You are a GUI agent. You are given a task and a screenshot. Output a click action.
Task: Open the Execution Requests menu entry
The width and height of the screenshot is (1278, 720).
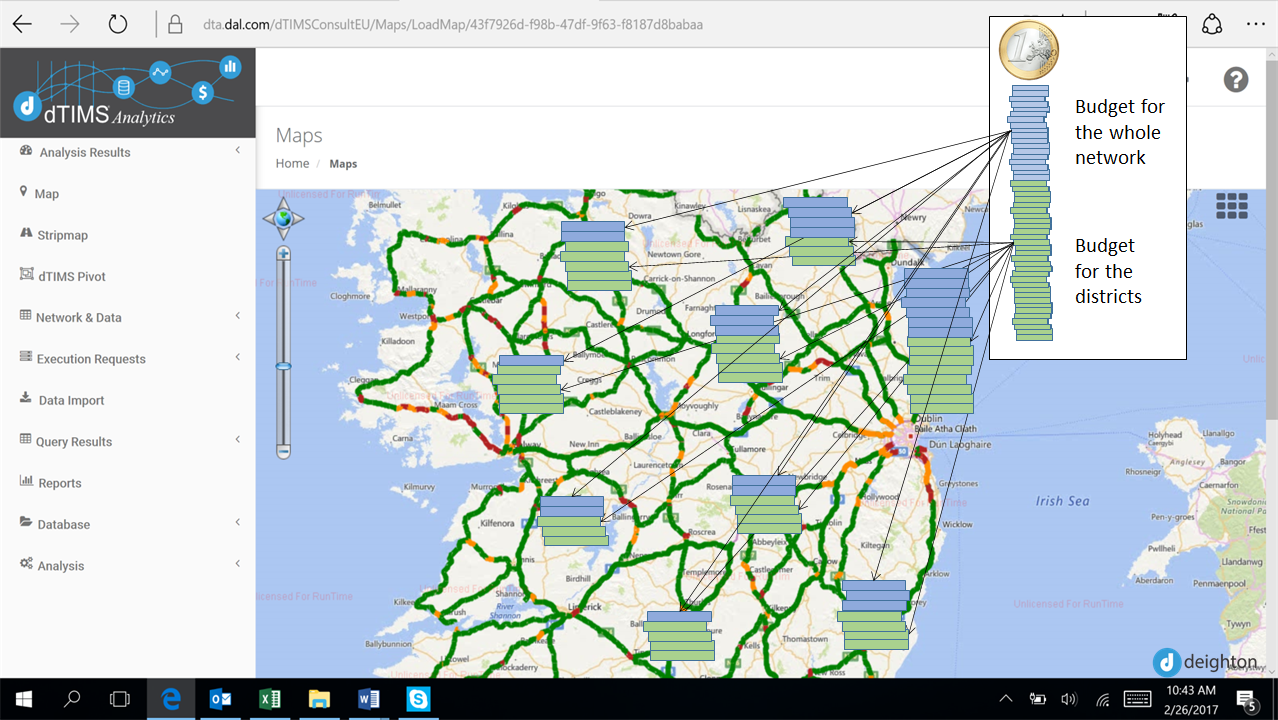click(x=92, y=358)
